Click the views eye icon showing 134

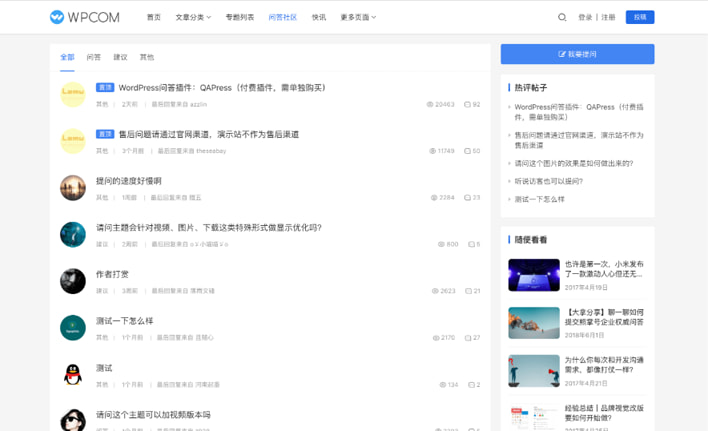(442, 385)
